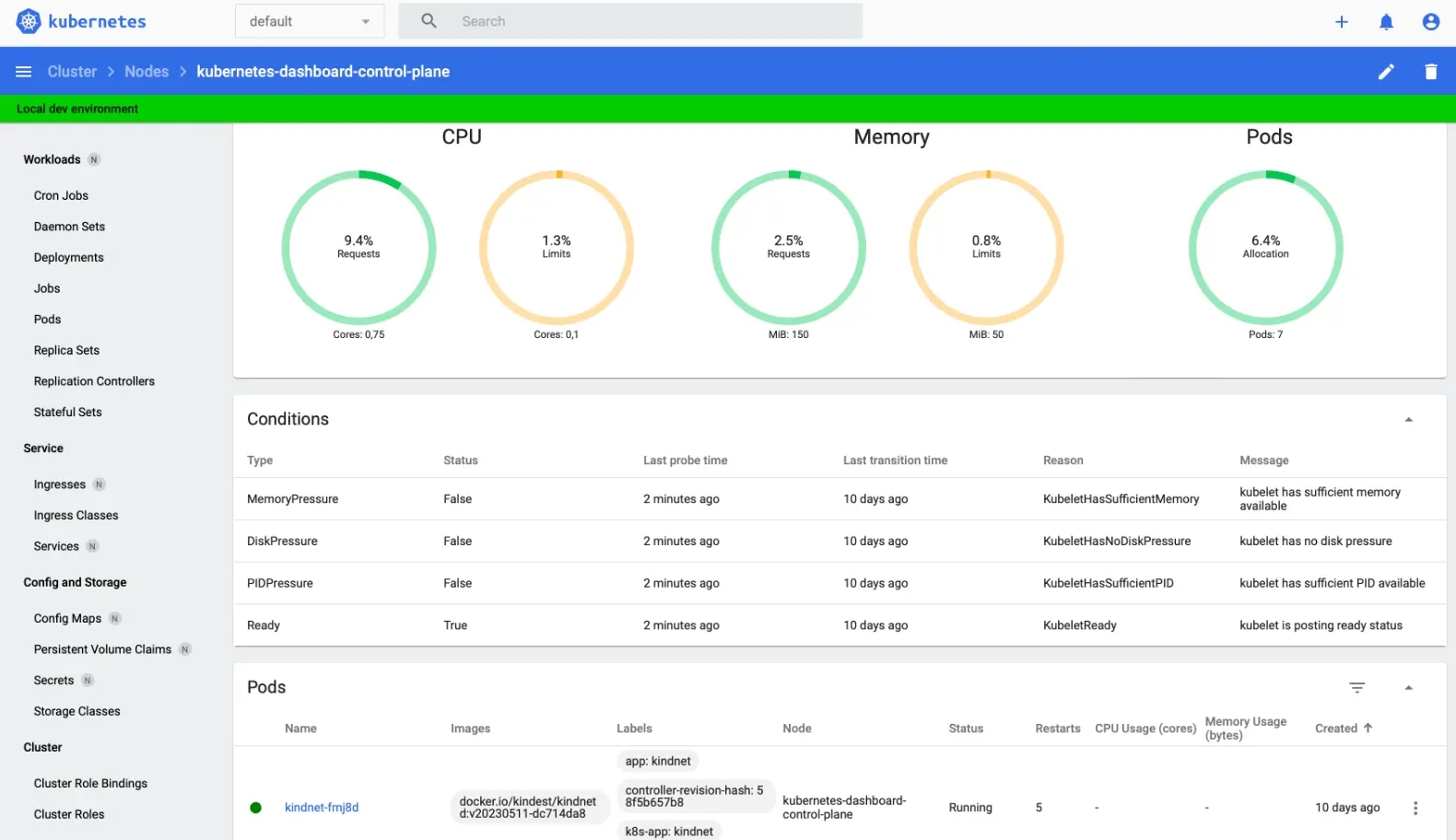Open Cron Jobs in sidebar
Image resolution: width=1456 pixels, height=840 pixels.
coord(61,195)
